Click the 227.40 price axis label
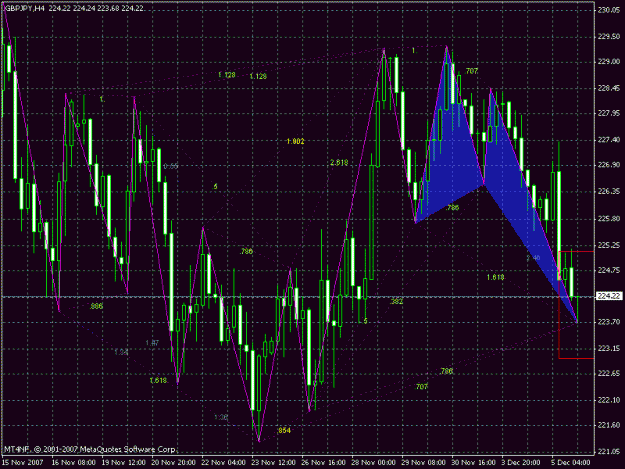 [x=609, y=140]
